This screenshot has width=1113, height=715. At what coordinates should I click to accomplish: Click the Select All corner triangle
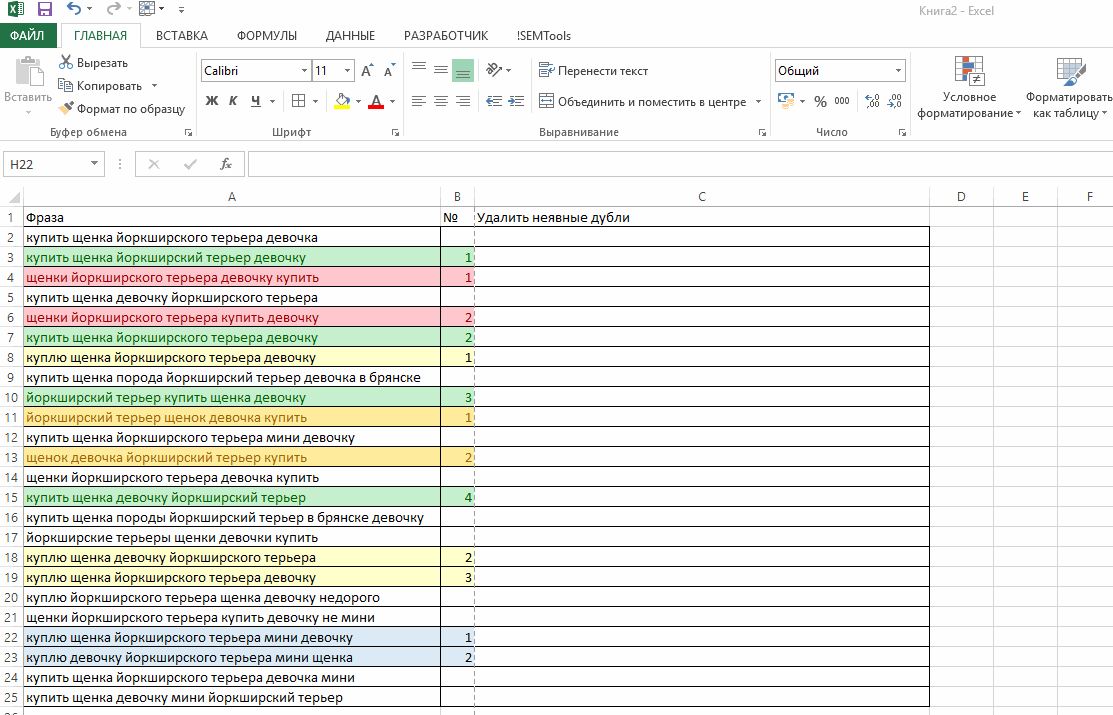12,197
